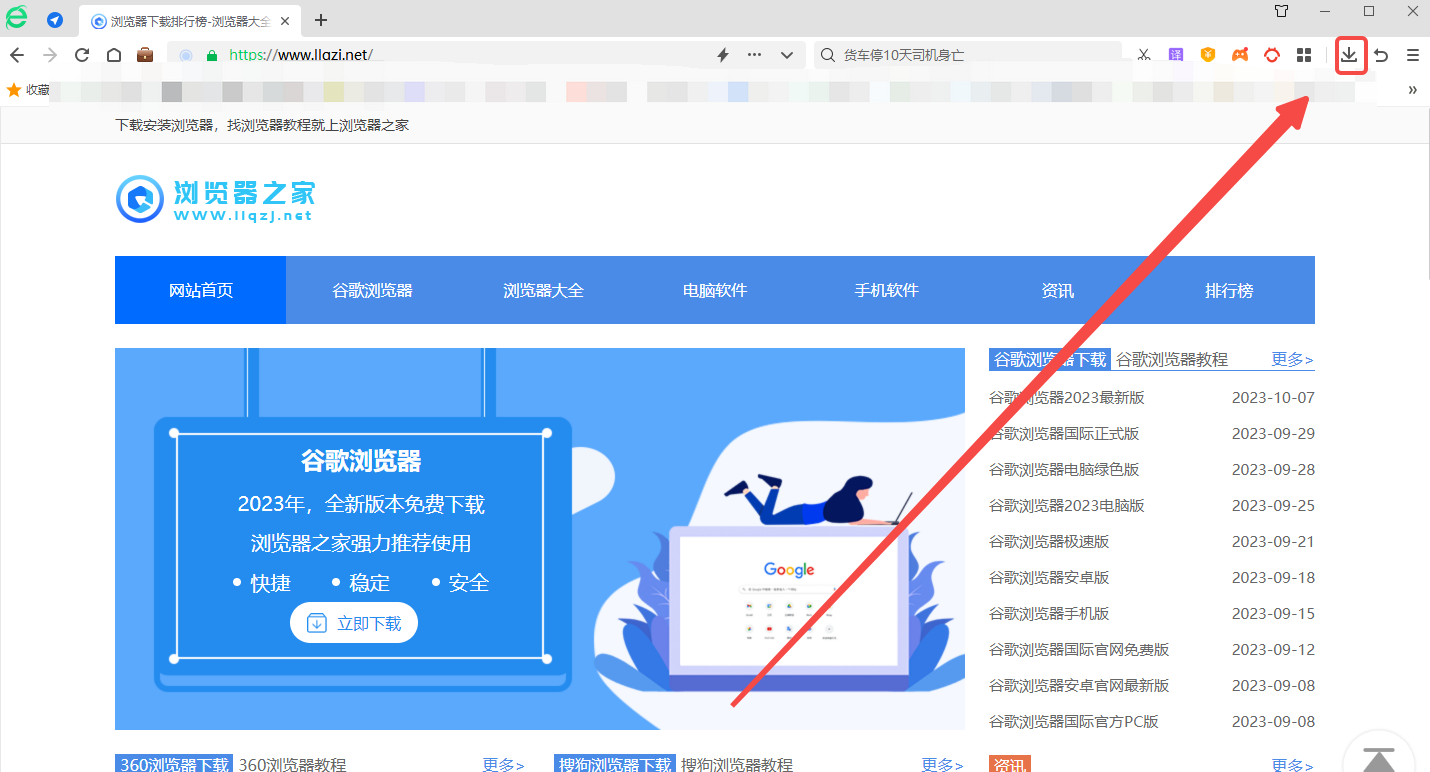Select 排行榜 in the navigation menu

click(x=1229, y=290)
